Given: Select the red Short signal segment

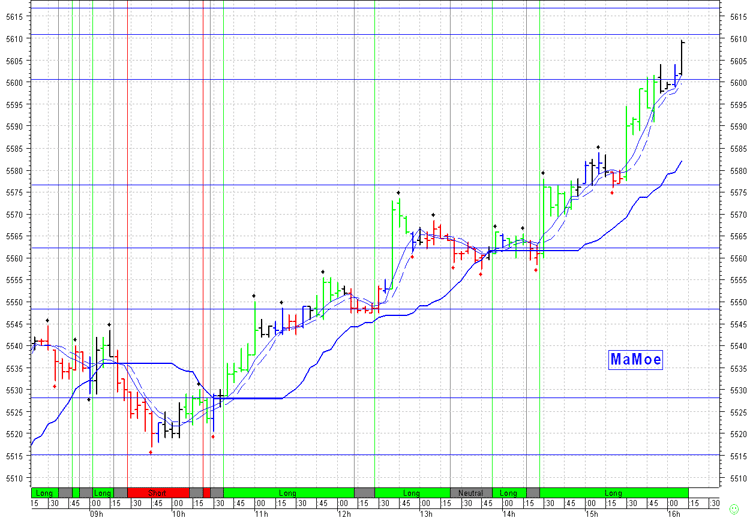Looking at the screenshot, I should 158,493.
